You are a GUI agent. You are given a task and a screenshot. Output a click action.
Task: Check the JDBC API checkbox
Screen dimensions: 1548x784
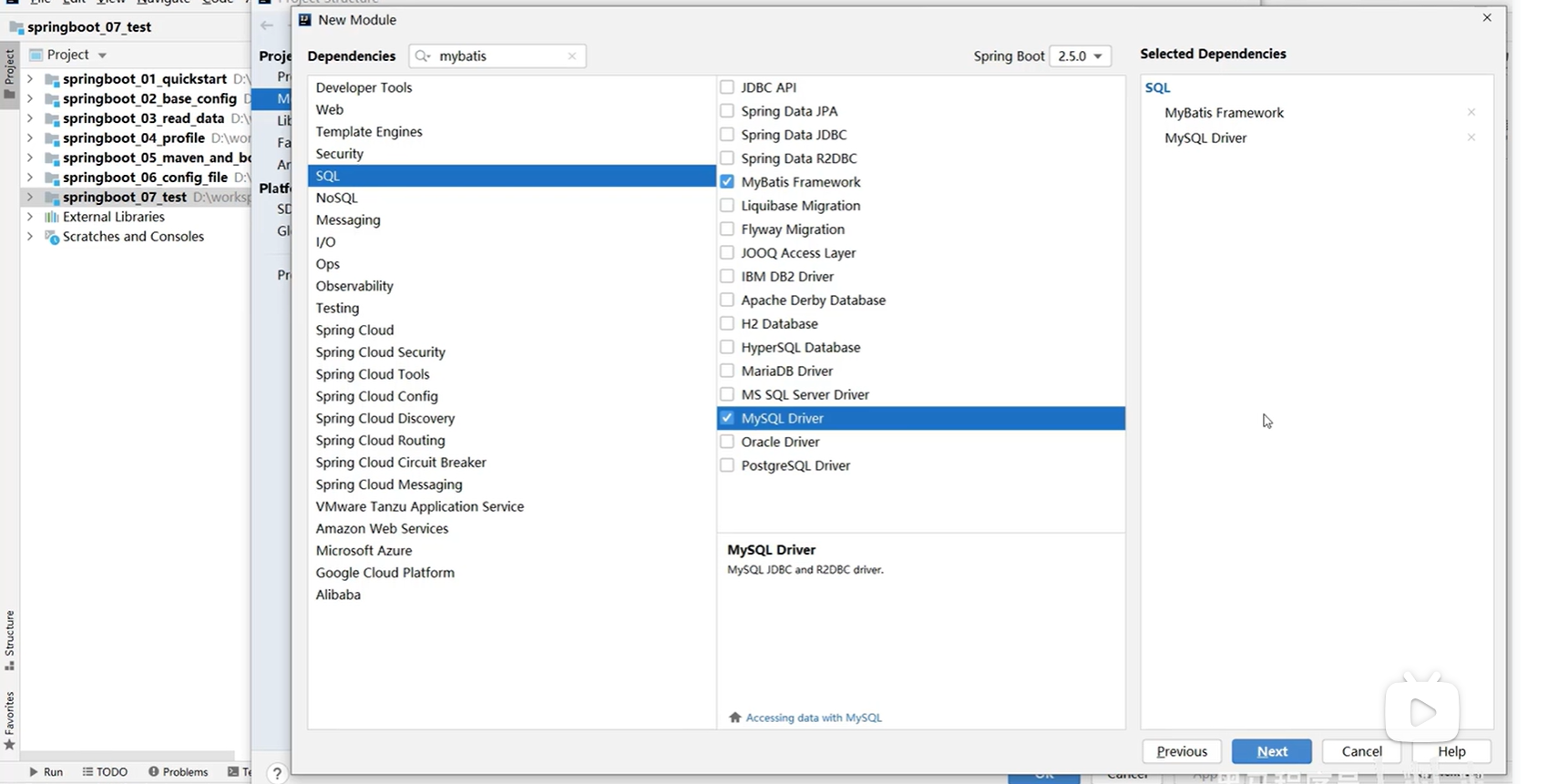coord(727,87)
